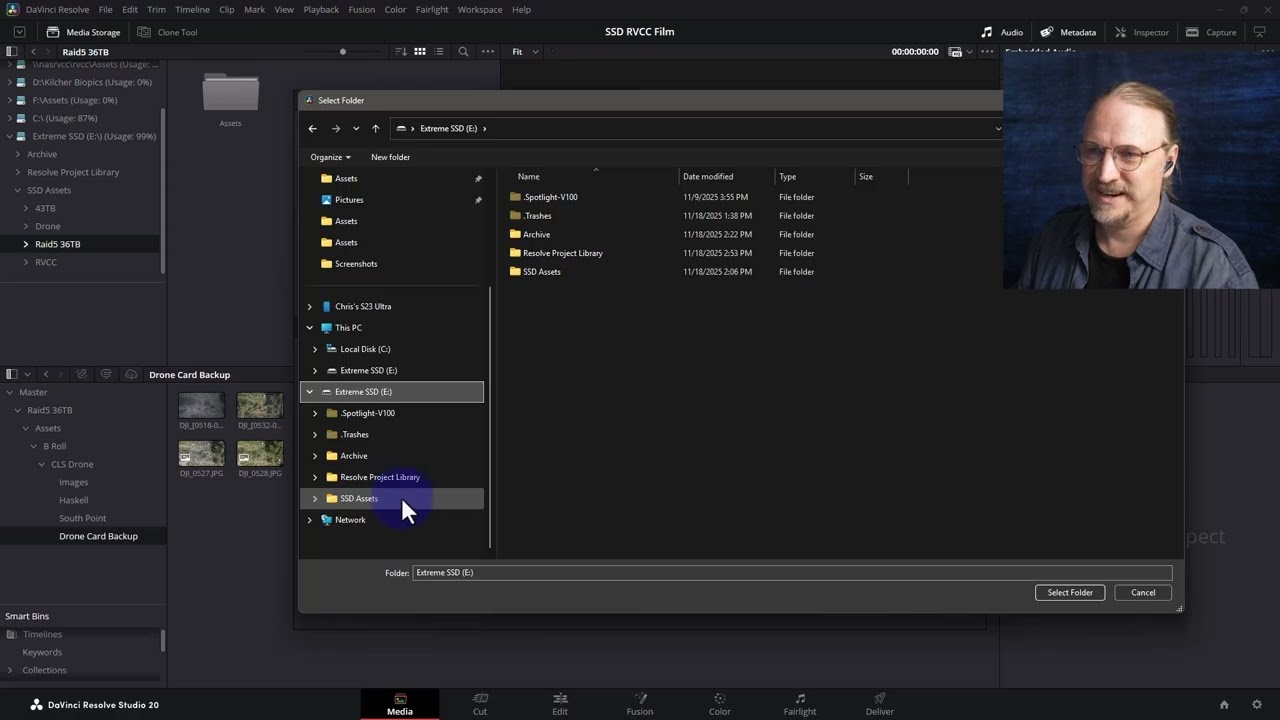The height and width of the screenshot is (720, 1280).
Task: Select Archive folder in file list
Action: [x=536, y=234]
